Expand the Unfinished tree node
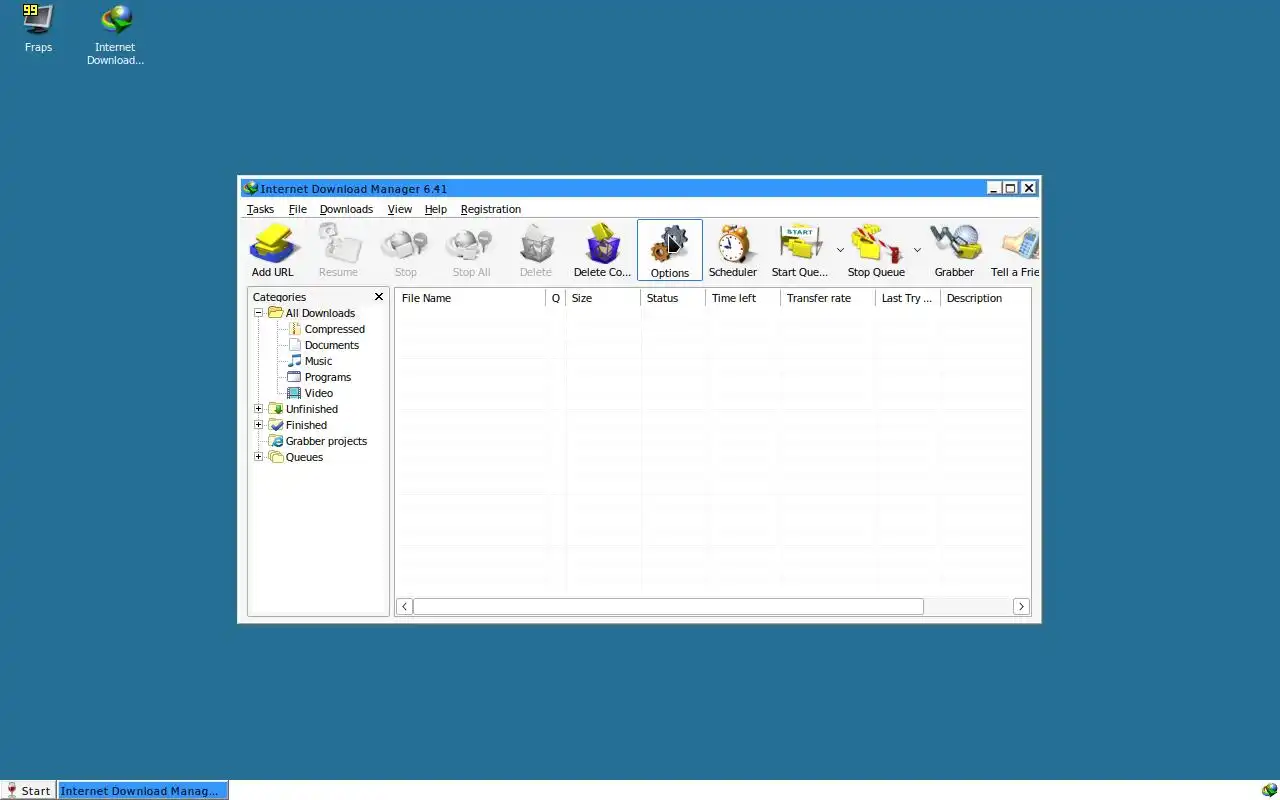 point(258,409)
